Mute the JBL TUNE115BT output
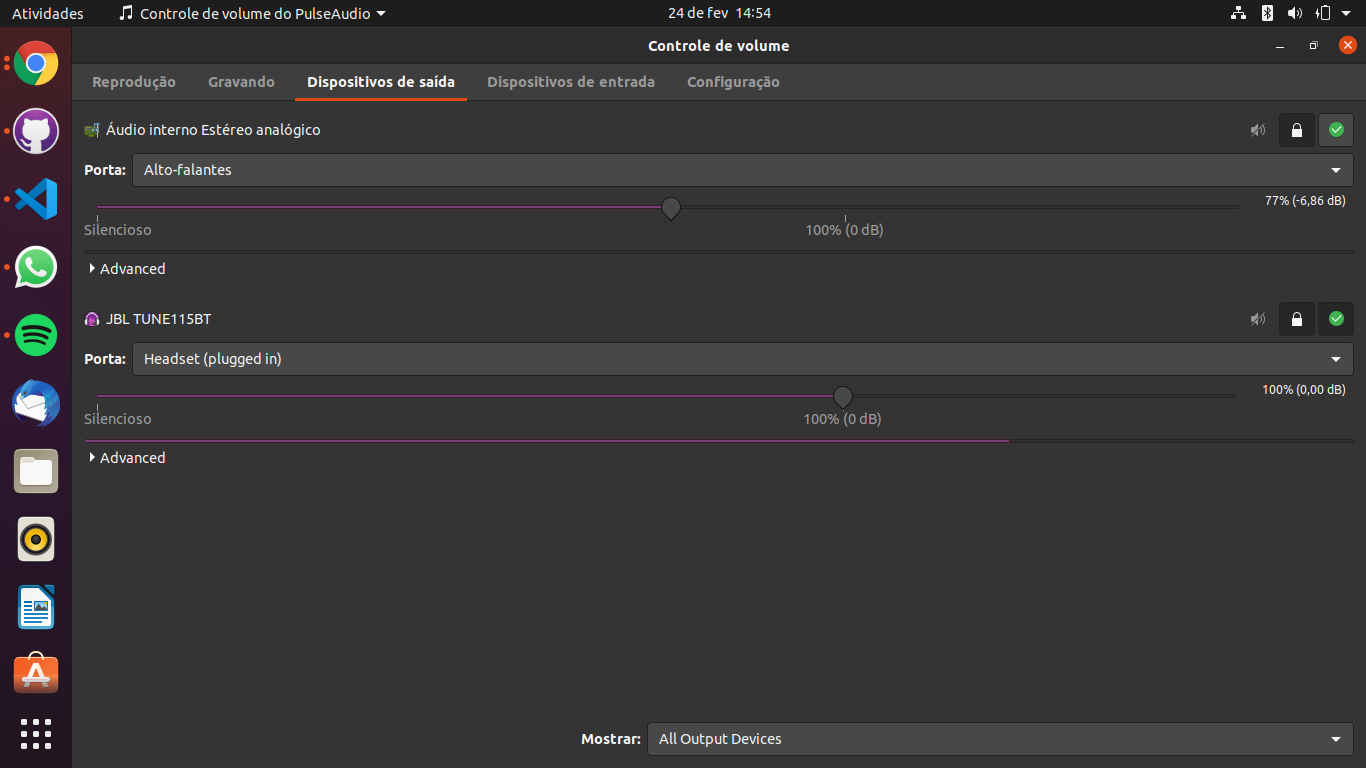 point(1258,319)
